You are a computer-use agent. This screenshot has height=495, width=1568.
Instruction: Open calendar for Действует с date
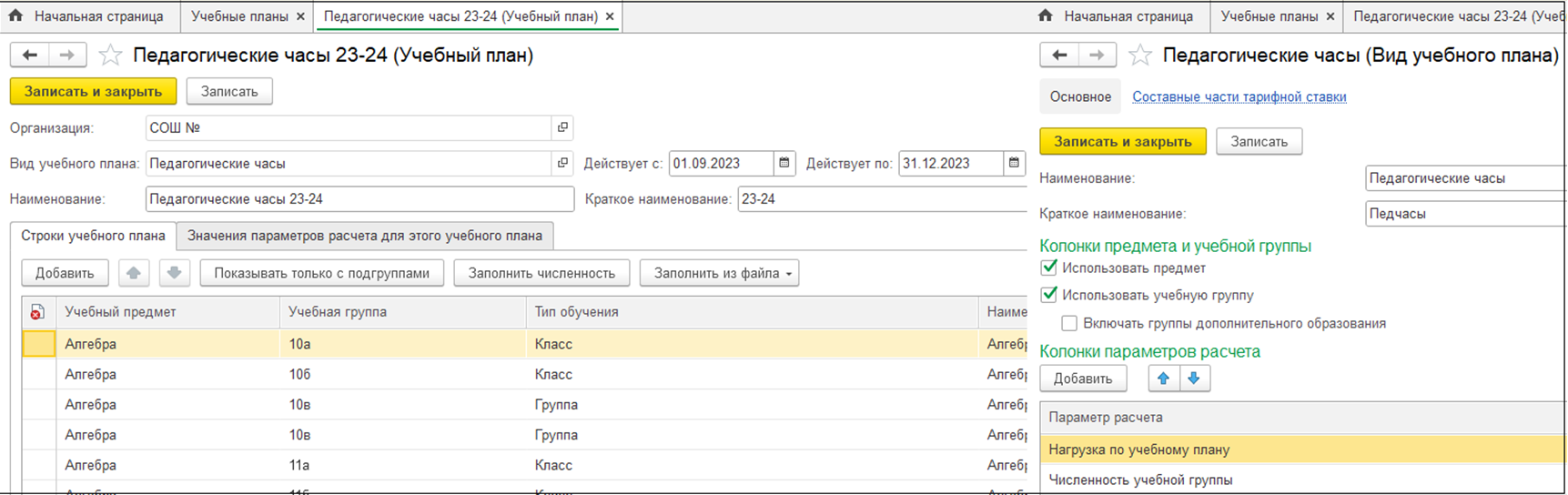[x=784, y=164]
